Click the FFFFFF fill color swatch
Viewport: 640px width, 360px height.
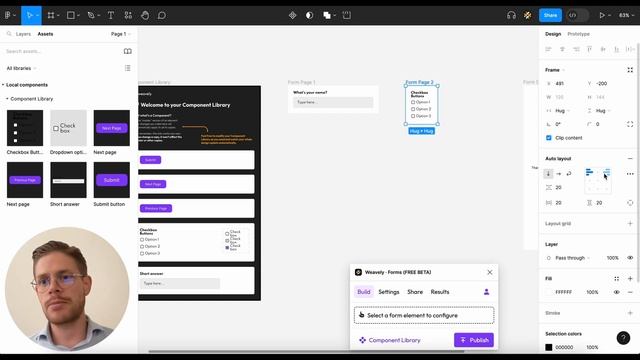pos(549,292)
